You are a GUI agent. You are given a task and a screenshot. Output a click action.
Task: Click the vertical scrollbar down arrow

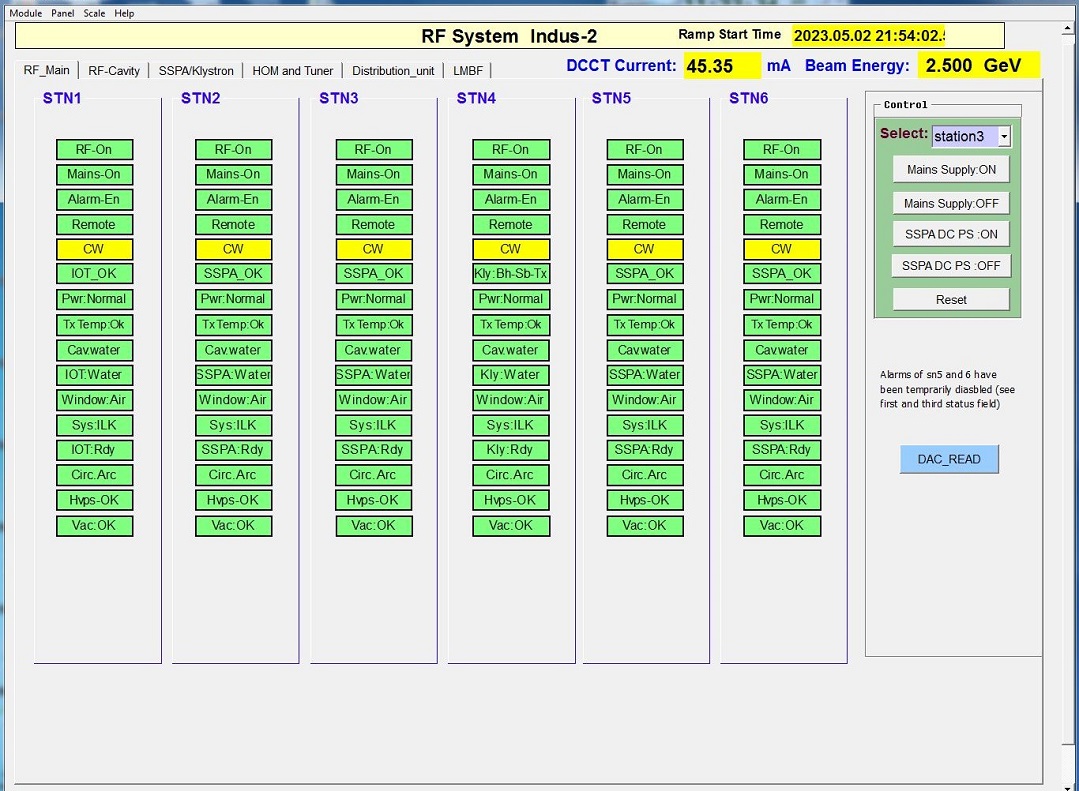1067,786
